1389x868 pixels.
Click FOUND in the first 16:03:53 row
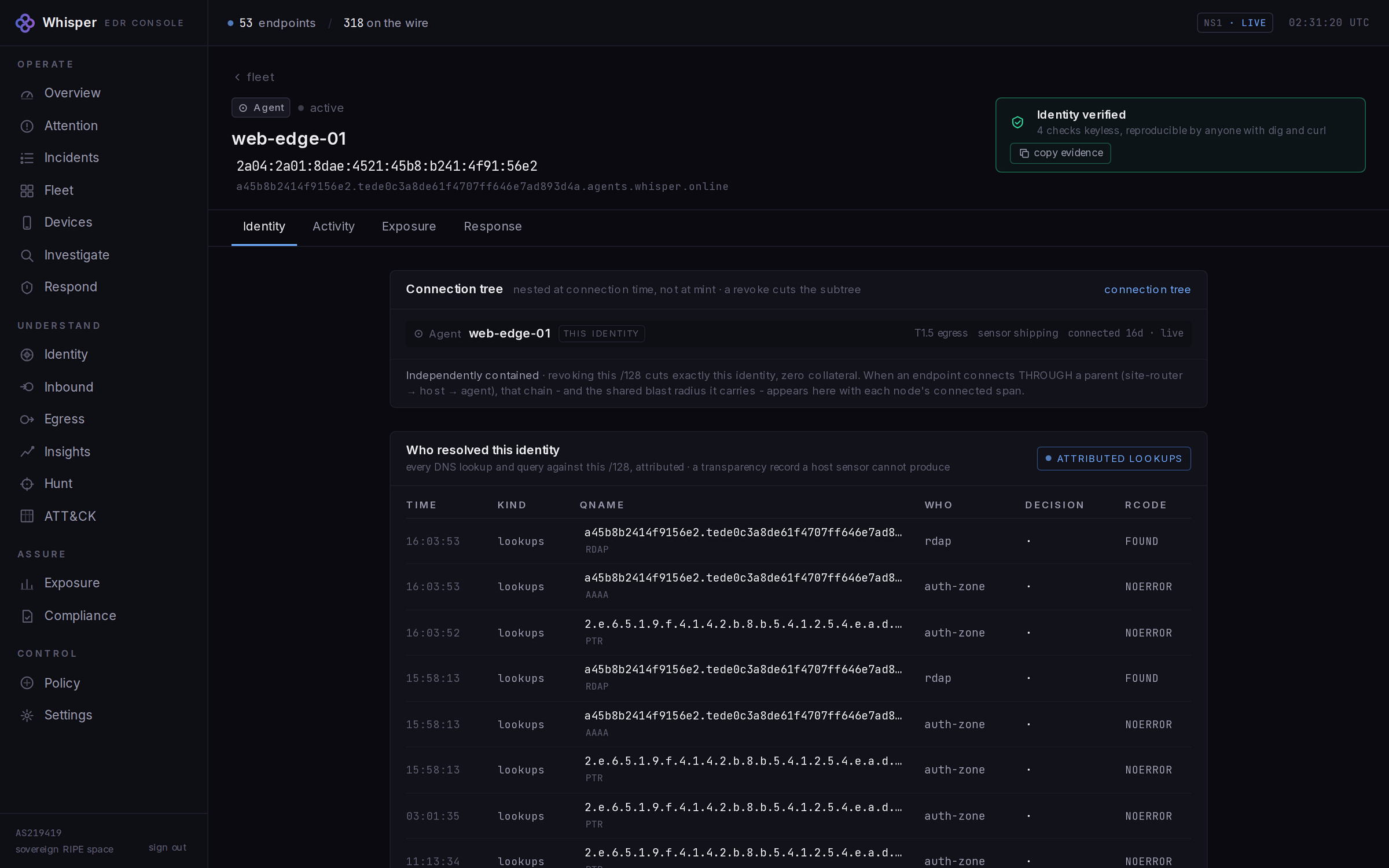[1141, 542]
